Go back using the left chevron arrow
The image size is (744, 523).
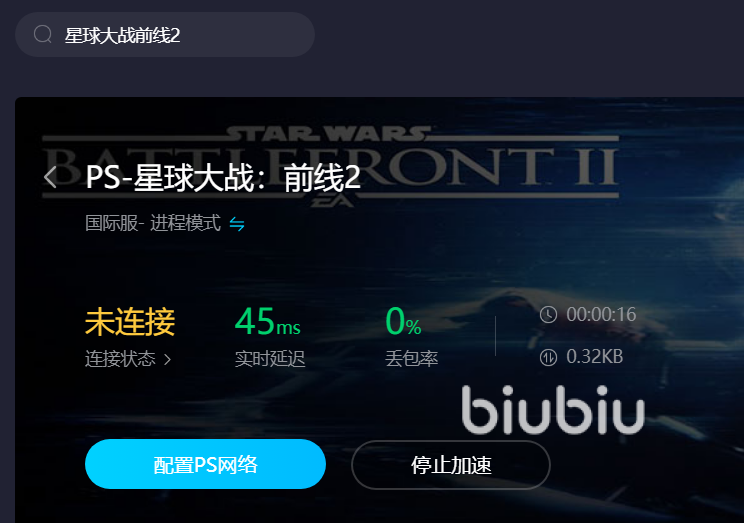click(50, 177)
